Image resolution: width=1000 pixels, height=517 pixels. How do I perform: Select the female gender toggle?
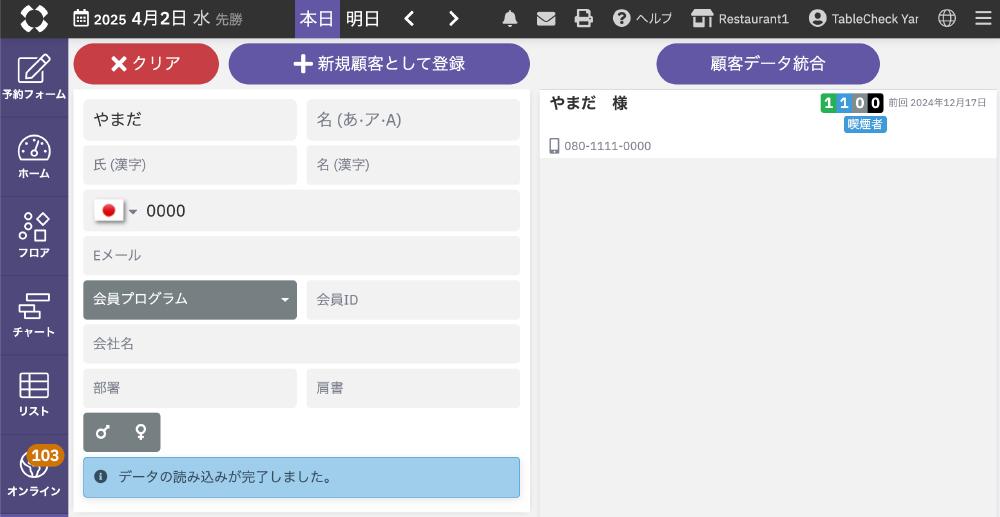click(x=141, y=432)
